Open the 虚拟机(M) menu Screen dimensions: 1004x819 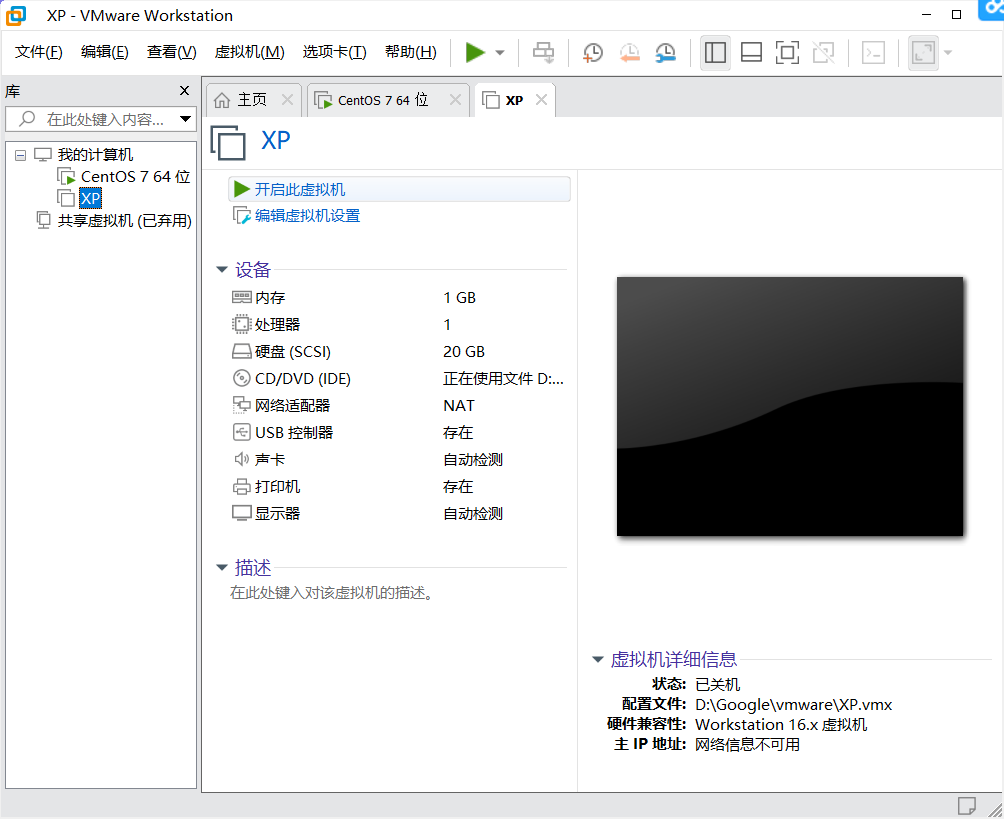click(249, 52)
